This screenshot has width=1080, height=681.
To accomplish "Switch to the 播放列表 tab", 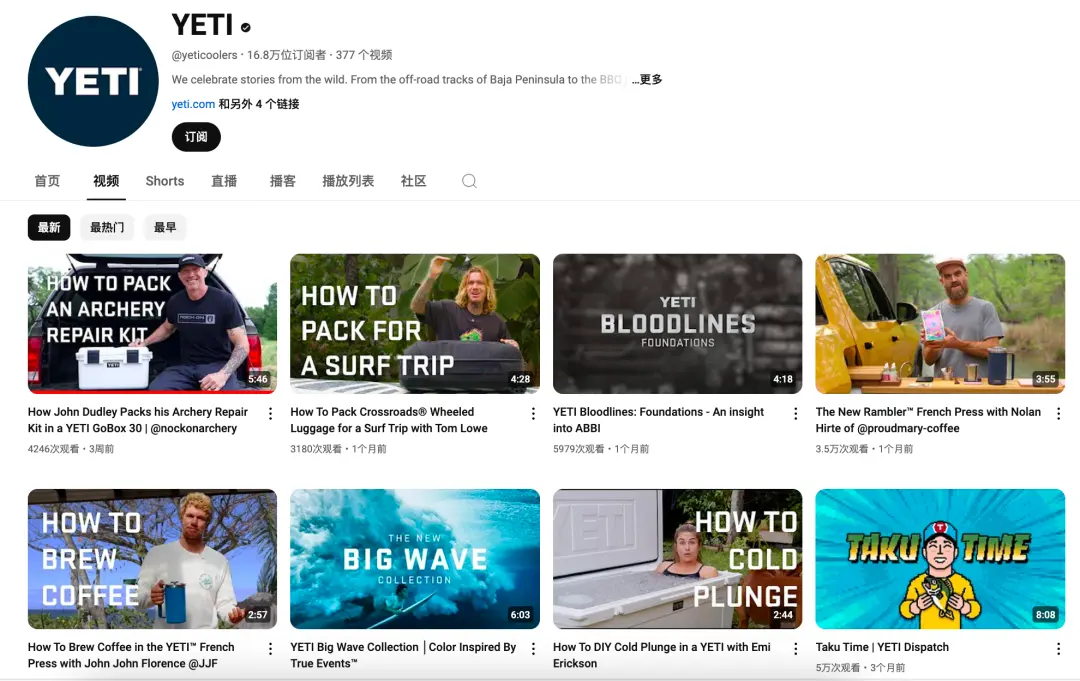I will coord(348,181).
